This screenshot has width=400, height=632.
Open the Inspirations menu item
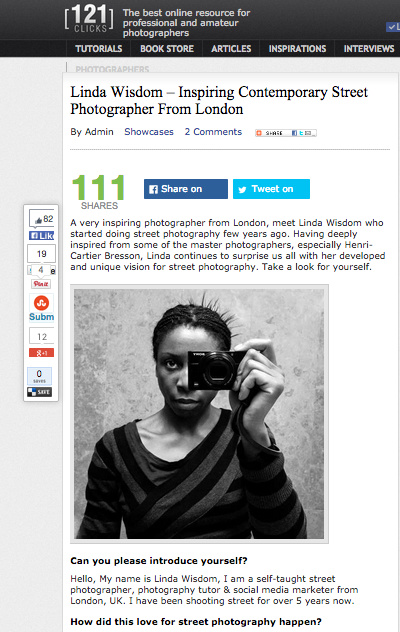(297, 49)
